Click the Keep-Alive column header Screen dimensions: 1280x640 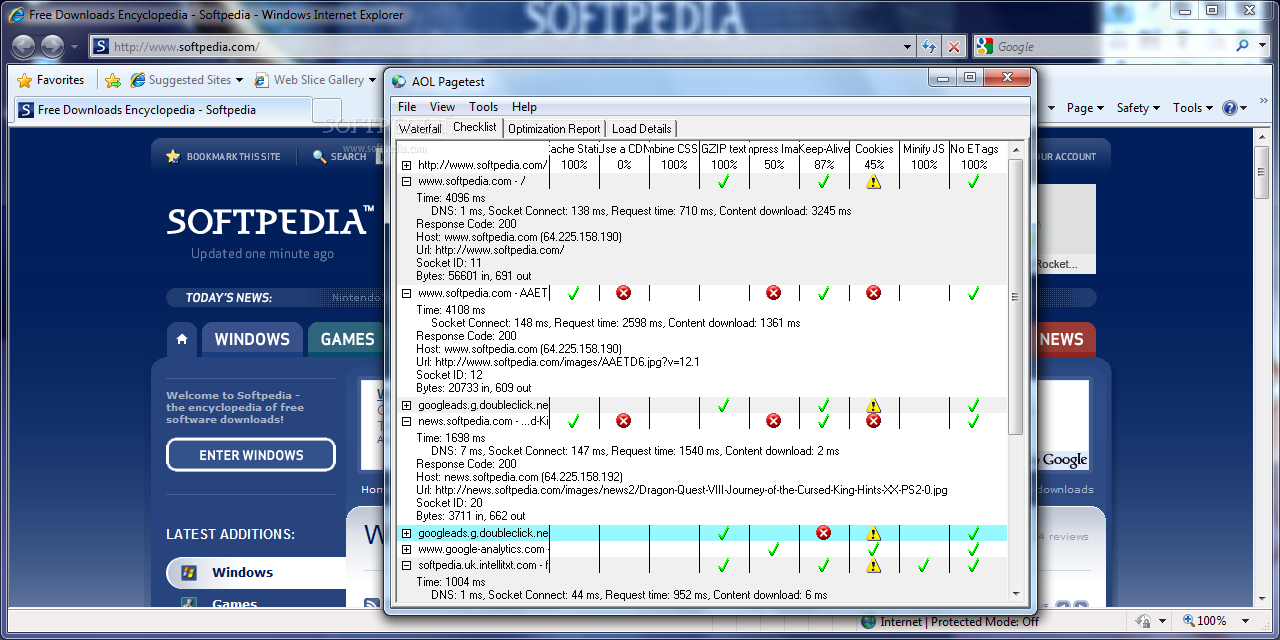(x=824, y=149)
